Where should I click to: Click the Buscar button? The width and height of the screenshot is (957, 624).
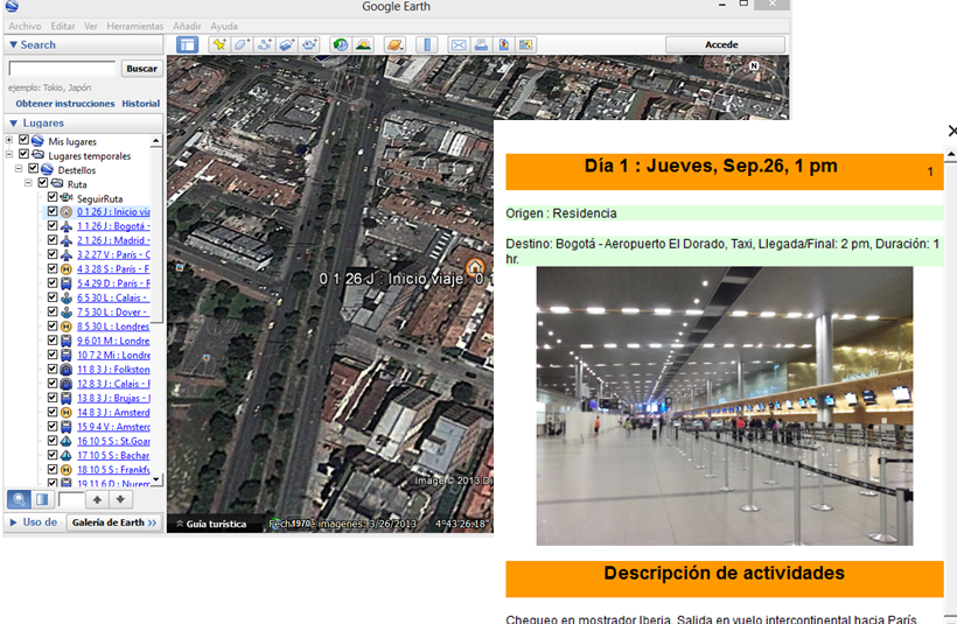[142, 68]
